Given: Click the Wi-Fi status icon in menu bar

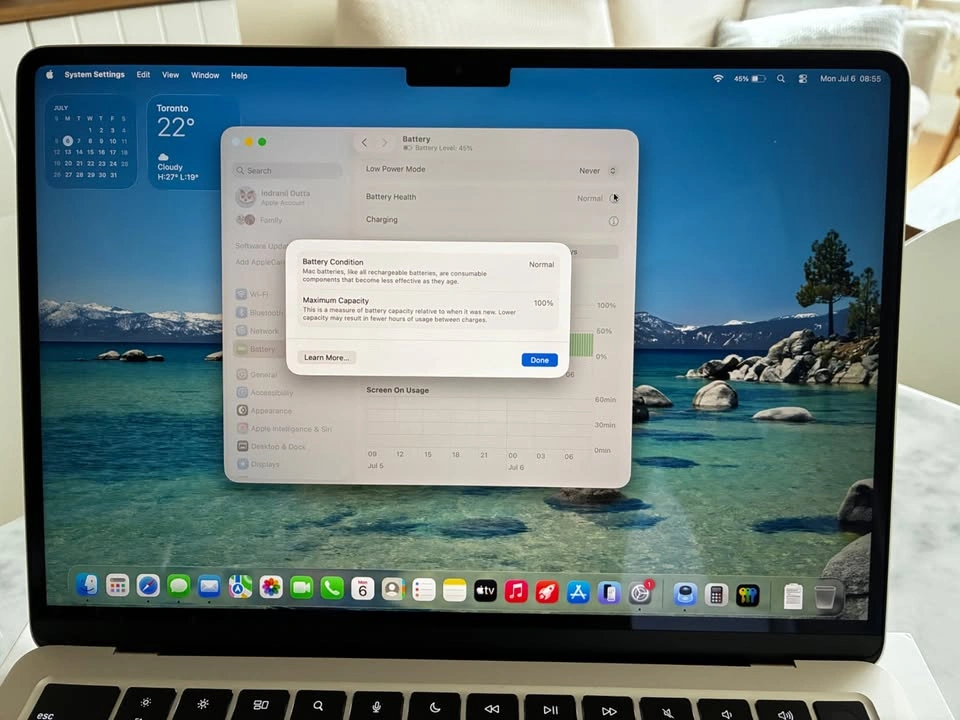Looking at the screenshot, I should pos(718,78).
